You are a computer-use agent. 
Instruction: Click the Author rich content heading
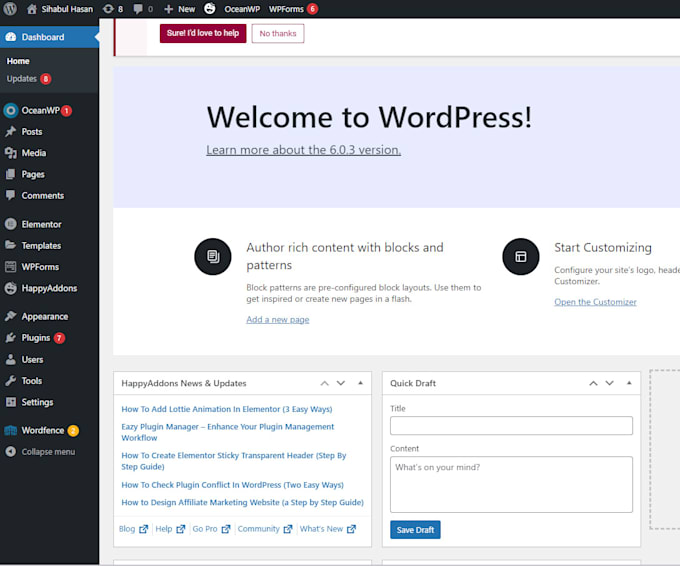[345, 256]
